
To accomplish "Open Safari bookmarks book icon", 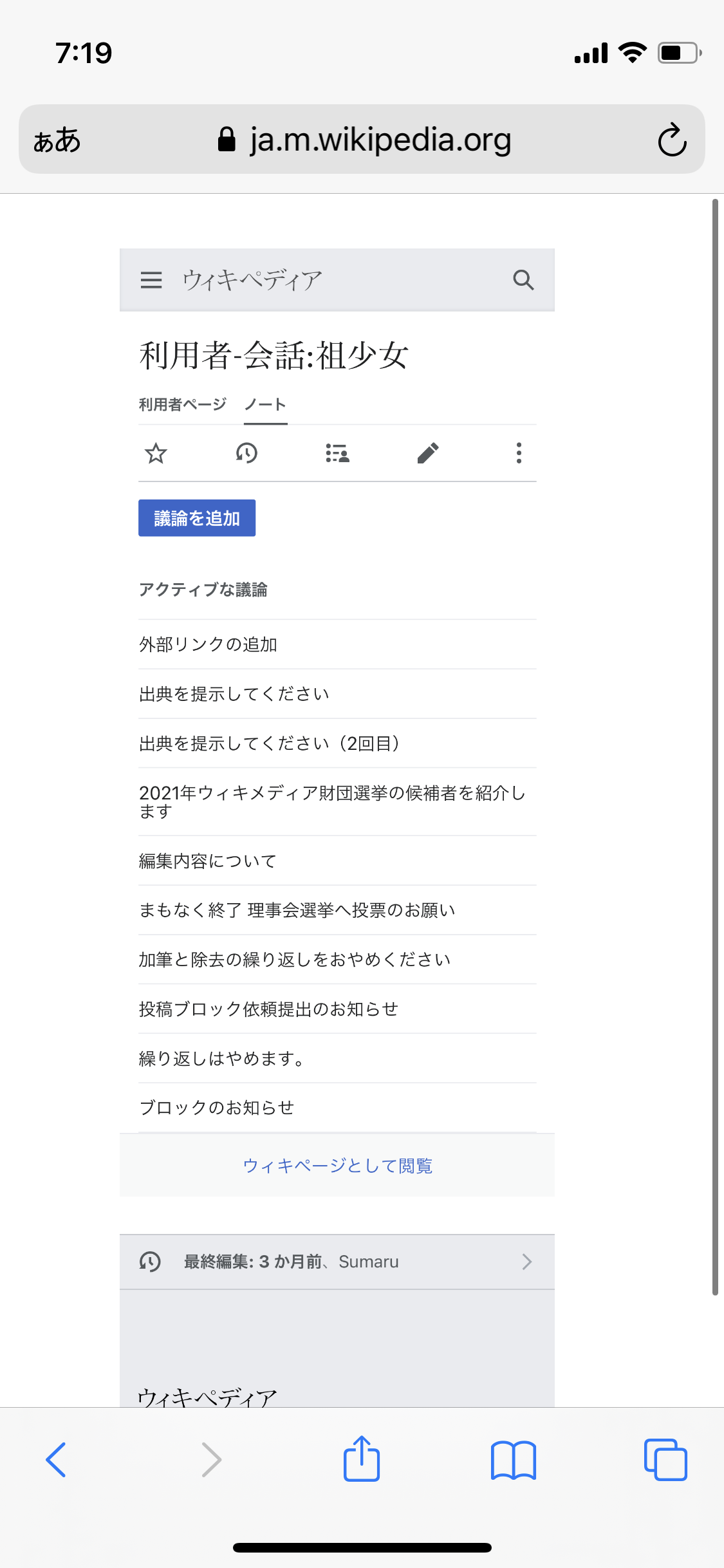I will [x=513, y=1459].
